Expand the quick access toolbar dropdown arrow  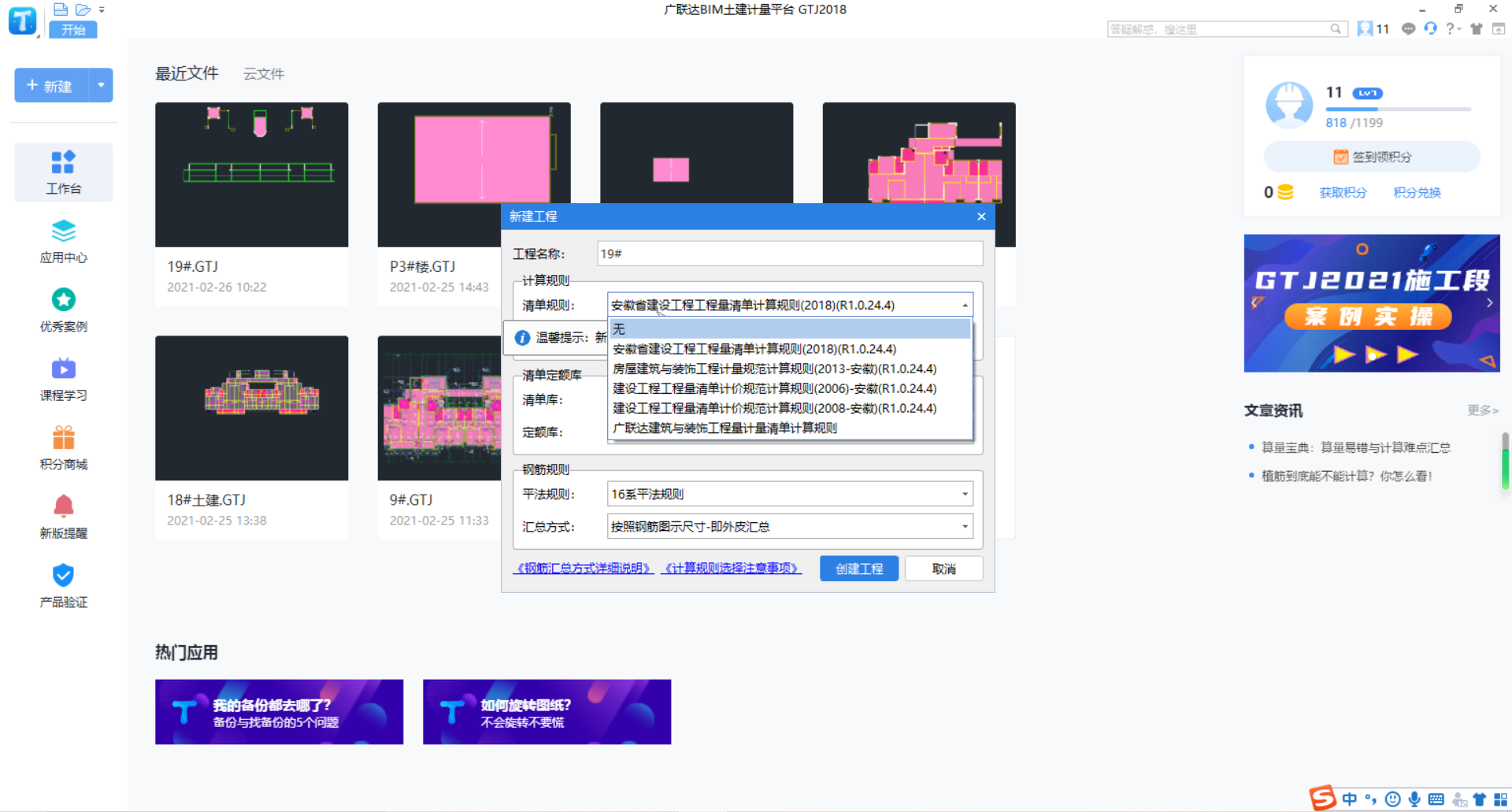pos(102,9)
